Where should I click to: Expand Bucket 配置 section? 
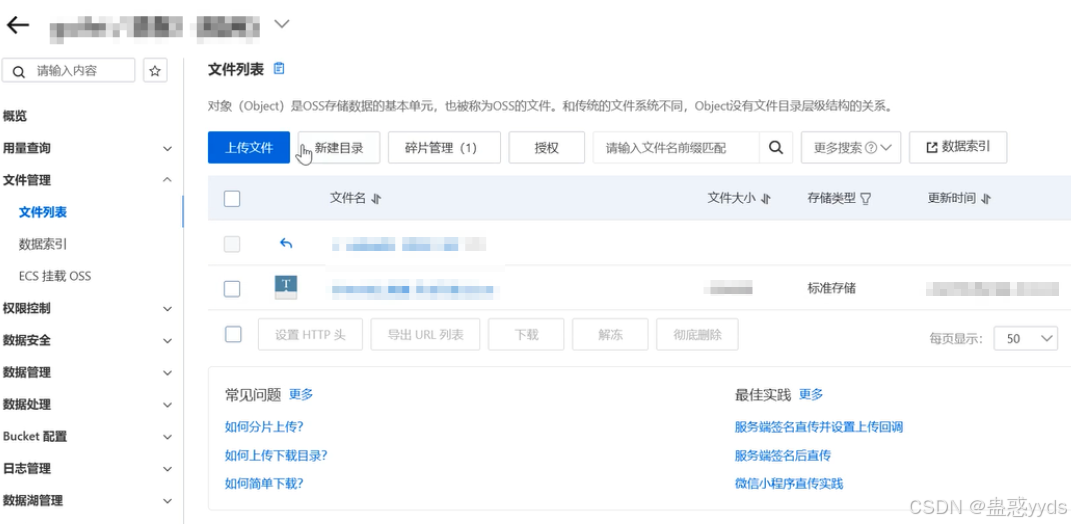pos(167,437)
